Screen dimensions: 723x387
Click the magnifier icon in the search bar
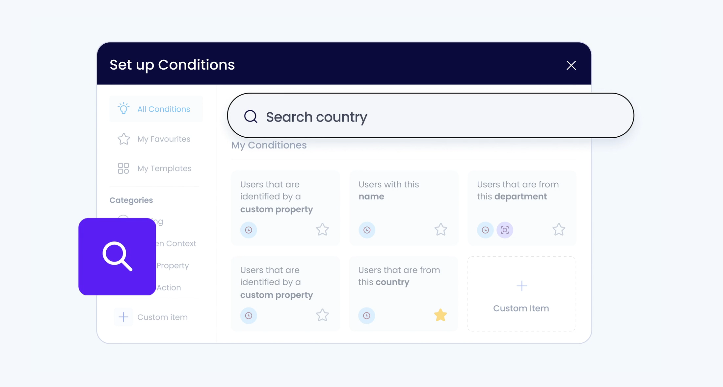point(250,117)
